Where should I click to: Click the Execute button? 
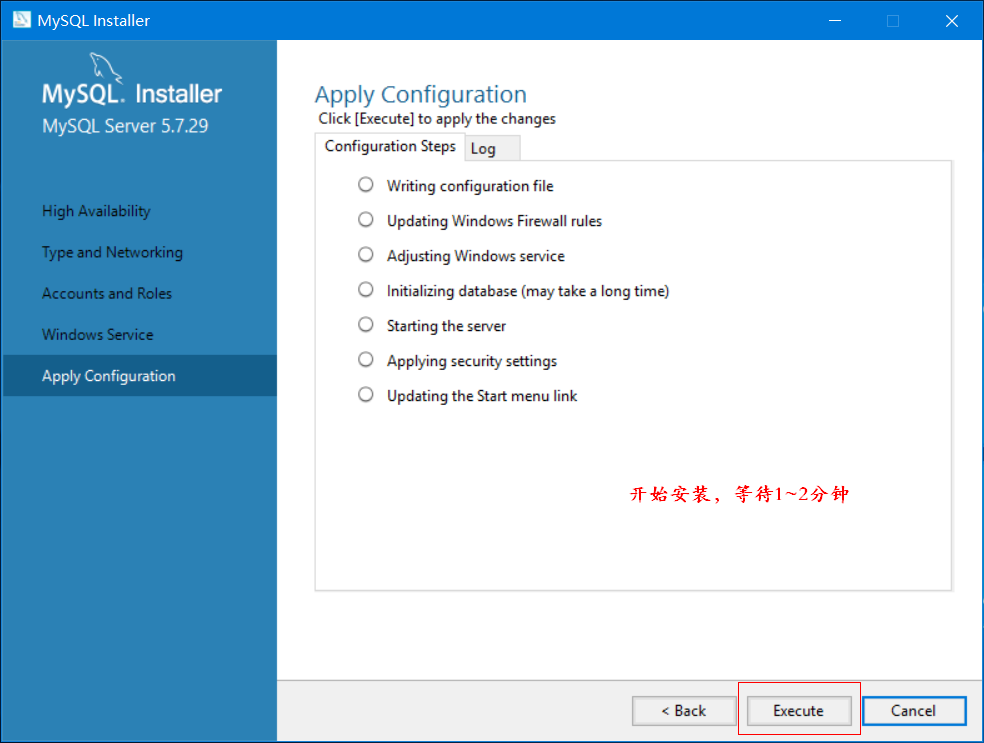coord(798,710)
